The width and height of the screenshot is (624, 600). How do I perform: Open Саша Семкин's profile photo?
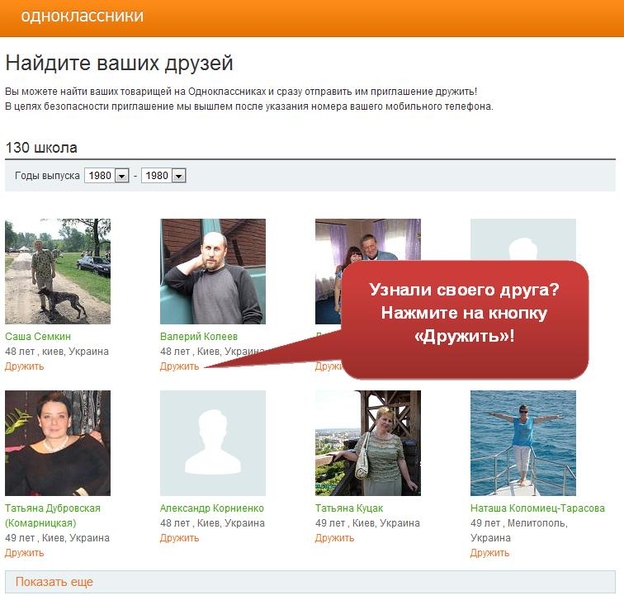(x=57, y=271)
